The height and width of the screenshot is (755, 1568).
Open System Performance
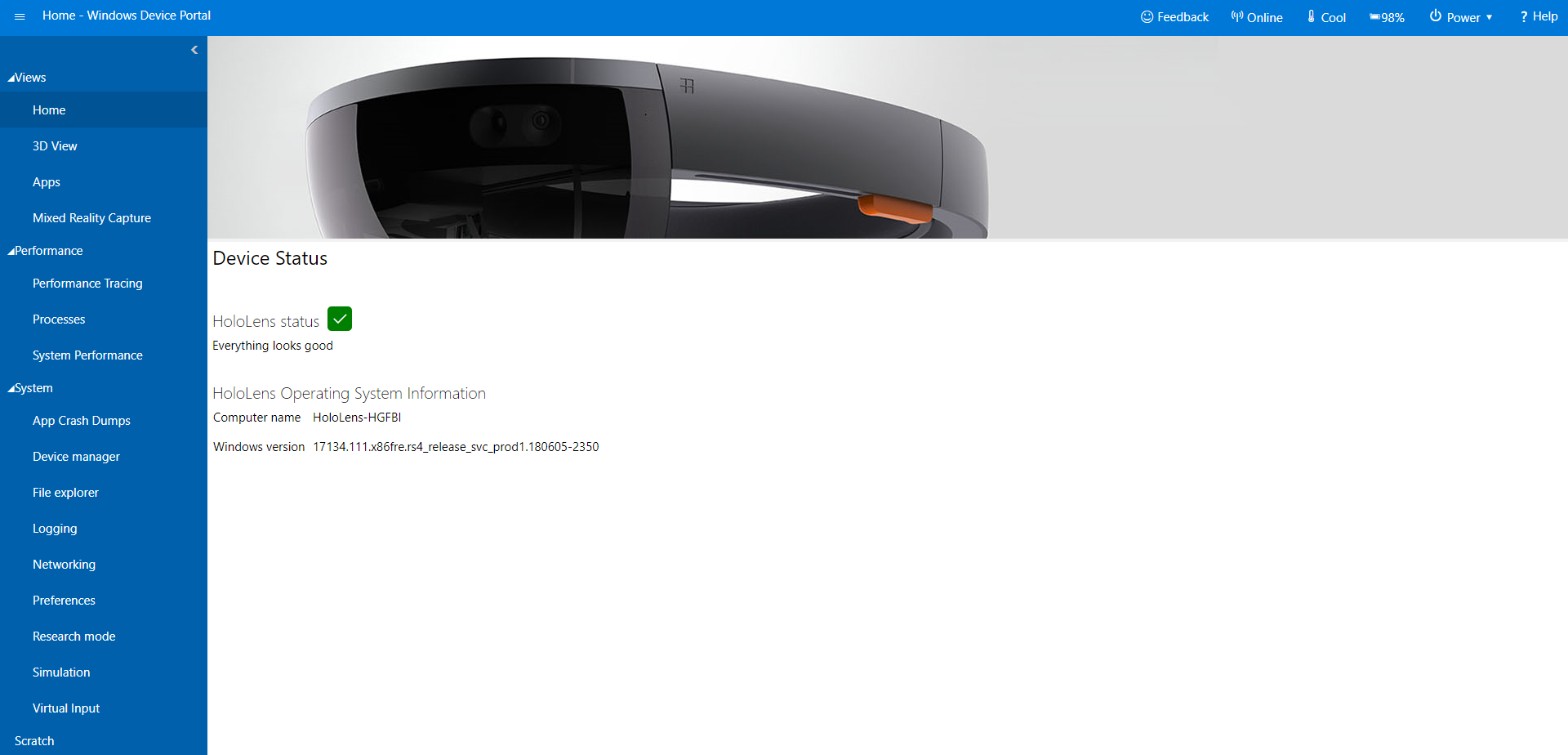pos(104,355)
